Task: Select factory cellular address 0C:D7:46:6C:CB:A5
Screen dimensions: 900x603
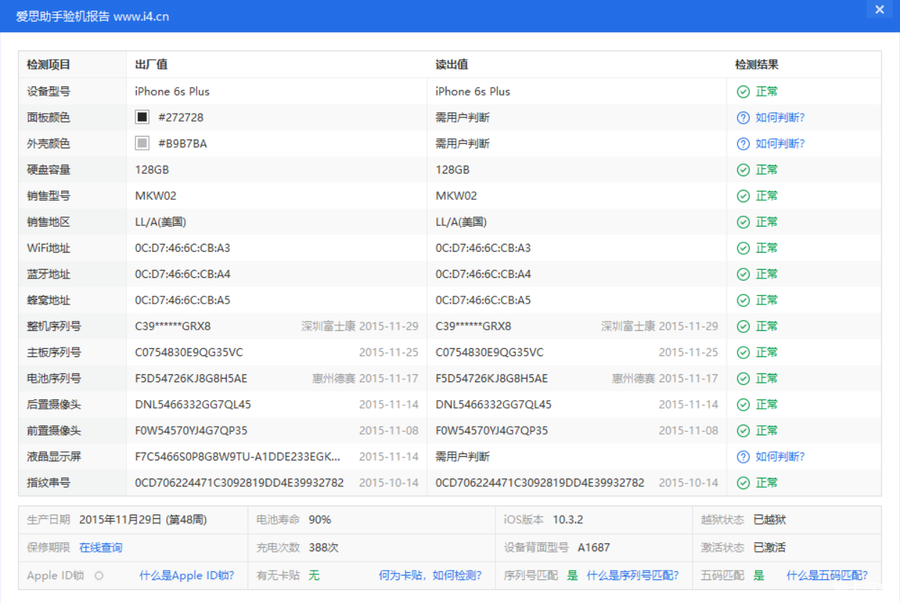Action: pyautogui.click(x=183, y=300)
